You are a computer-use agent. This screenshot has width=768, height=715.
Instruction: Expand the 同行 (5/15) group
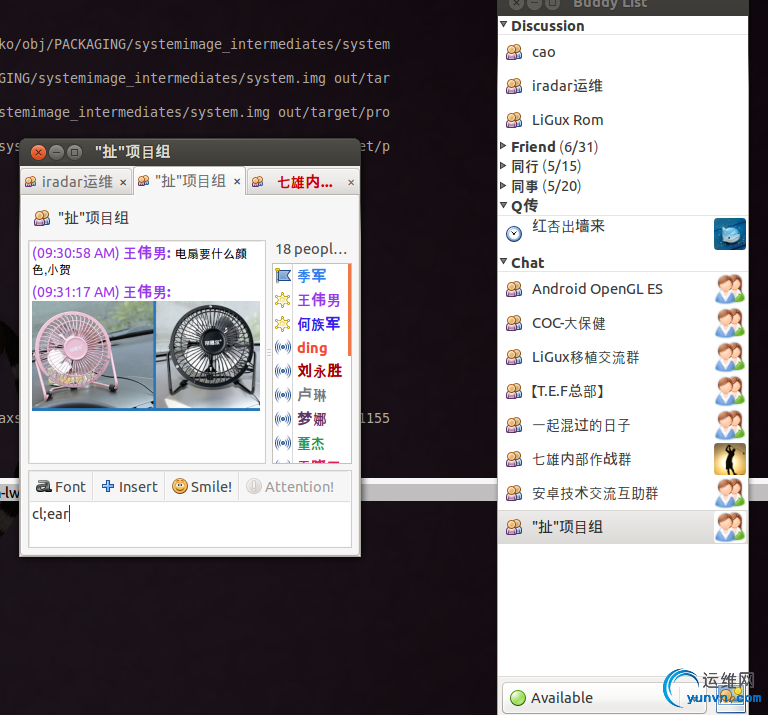pyautogui.click(x=503, y=166)
